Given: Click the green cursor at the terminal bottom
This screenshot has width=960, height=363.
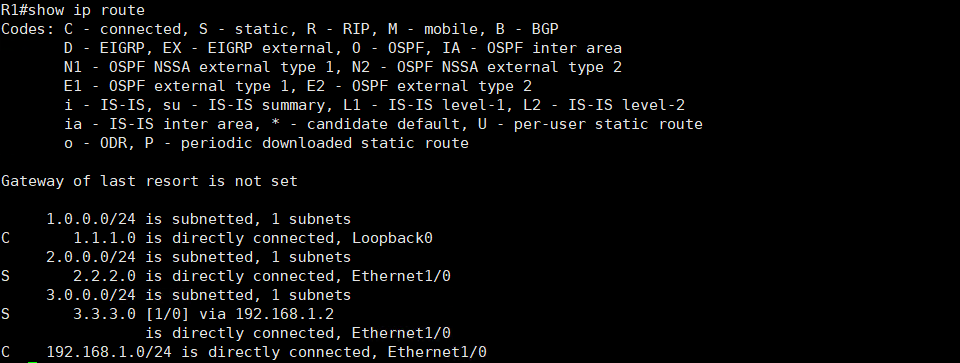Looking at the screenshot, I should click(32, 362).
